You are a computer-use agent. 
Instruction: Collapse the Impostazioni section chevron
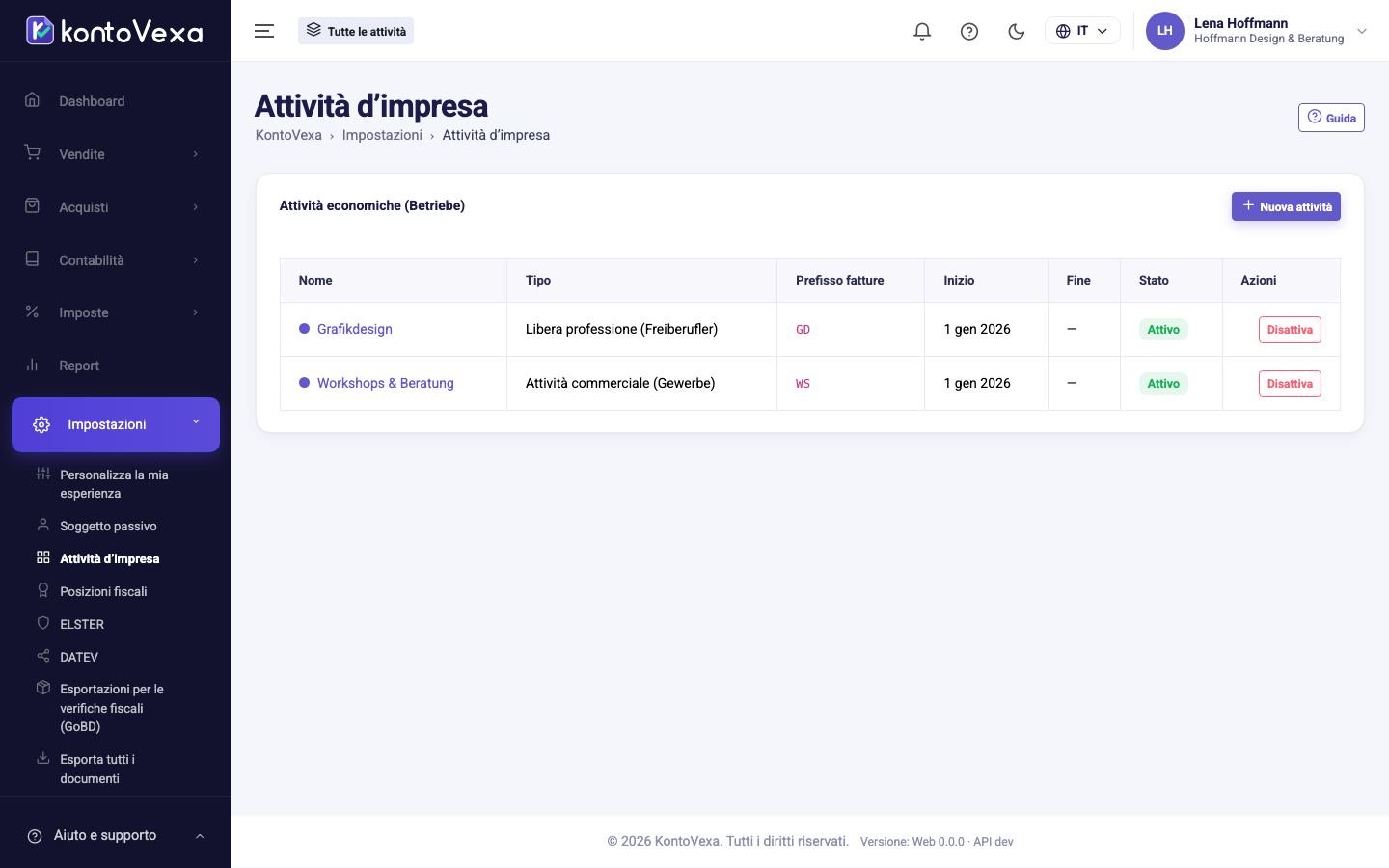[x=196, y=421]
